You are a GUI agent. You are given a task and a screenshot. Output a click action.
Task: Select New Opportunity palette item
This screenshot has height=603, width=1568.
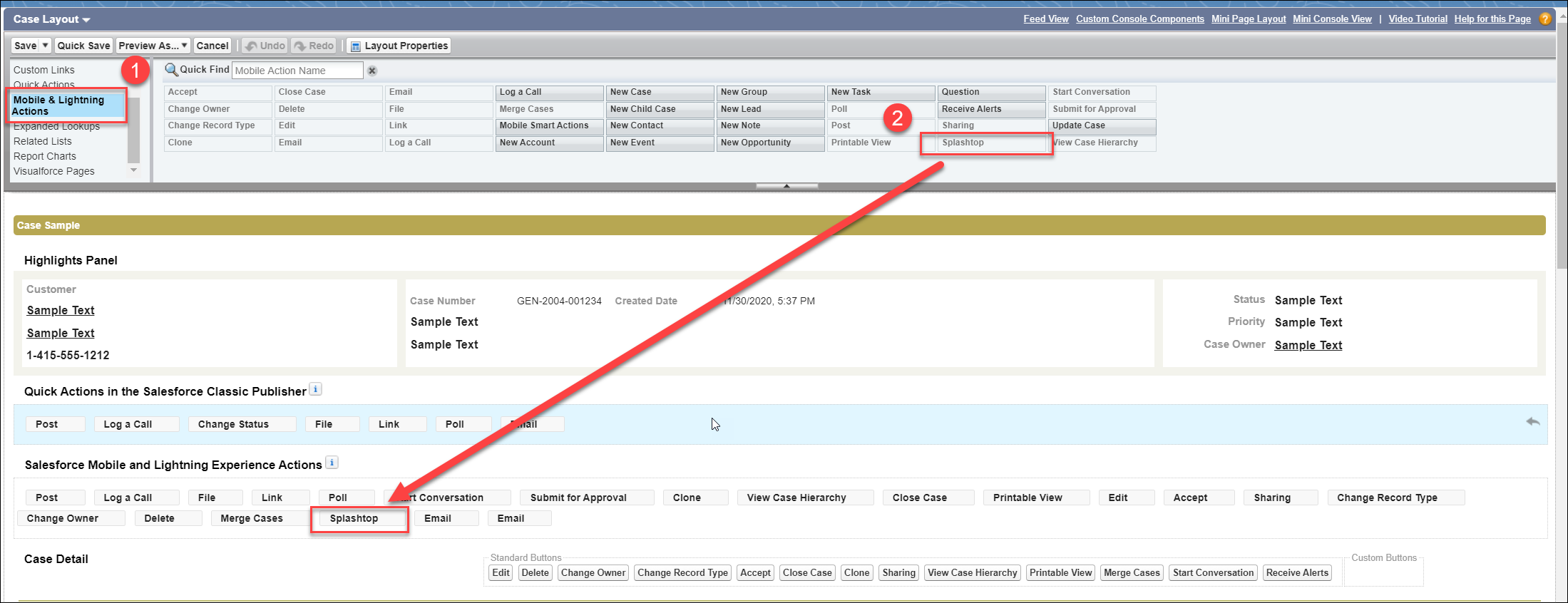click(771, 143)
